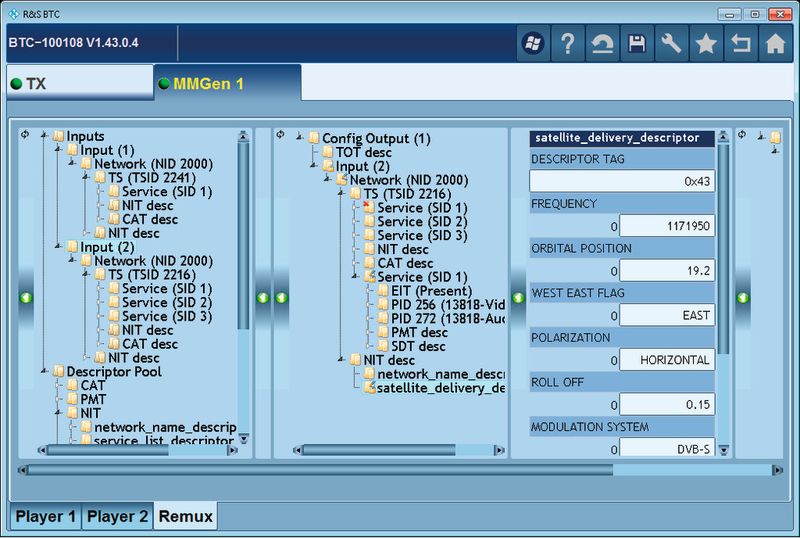Screen dimensions: 800x538
Task: Click the TOT desc folder icon
Action: [x=328, y=152]
